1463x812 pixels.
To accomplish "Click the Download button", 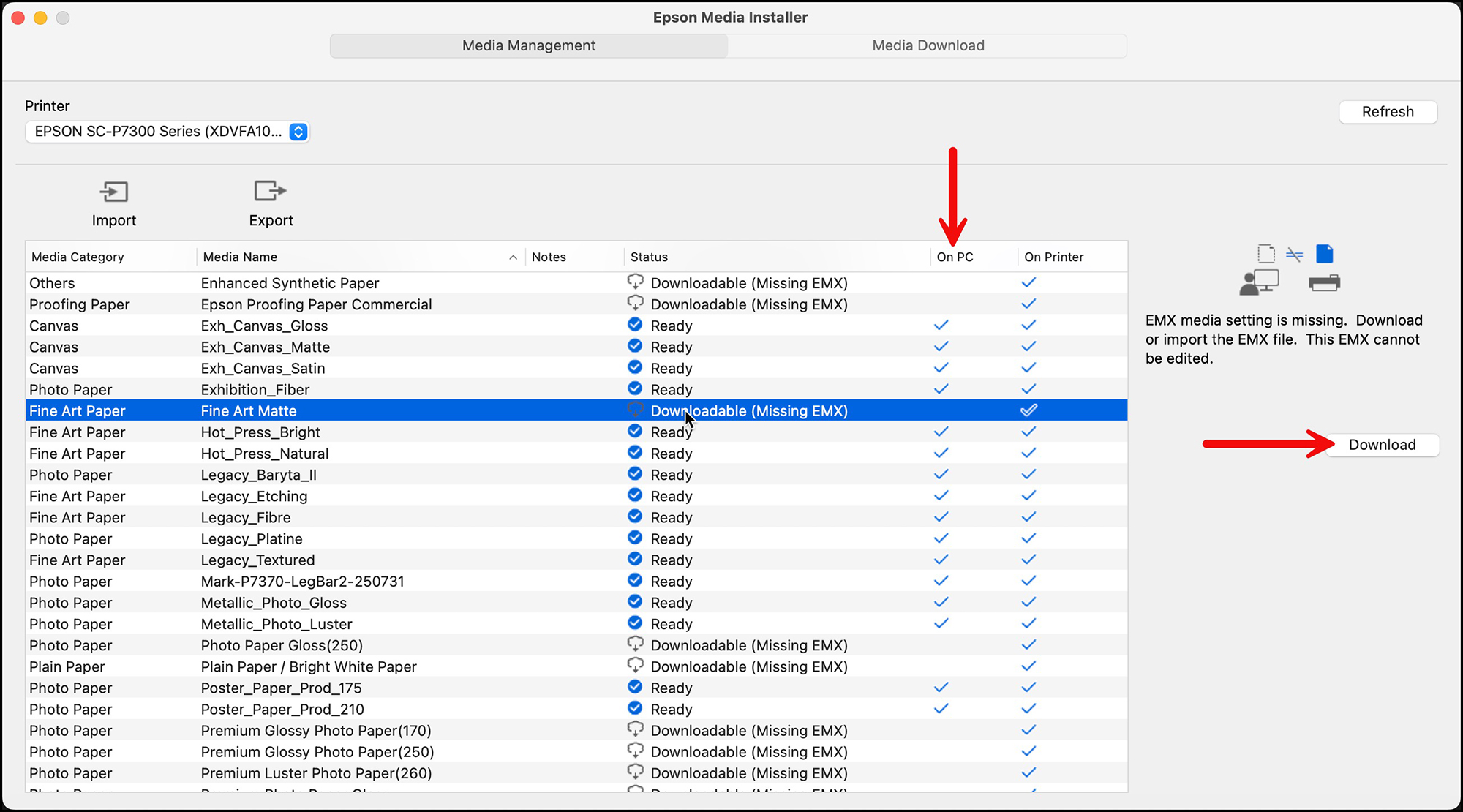I will click(x=1382, y=445).
